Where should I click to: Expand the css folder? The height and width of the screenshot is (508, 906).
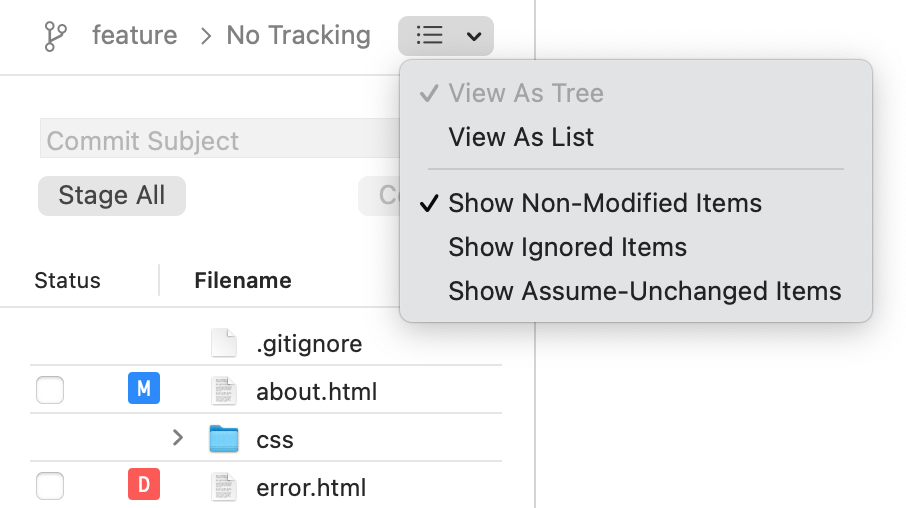(178, 438)
